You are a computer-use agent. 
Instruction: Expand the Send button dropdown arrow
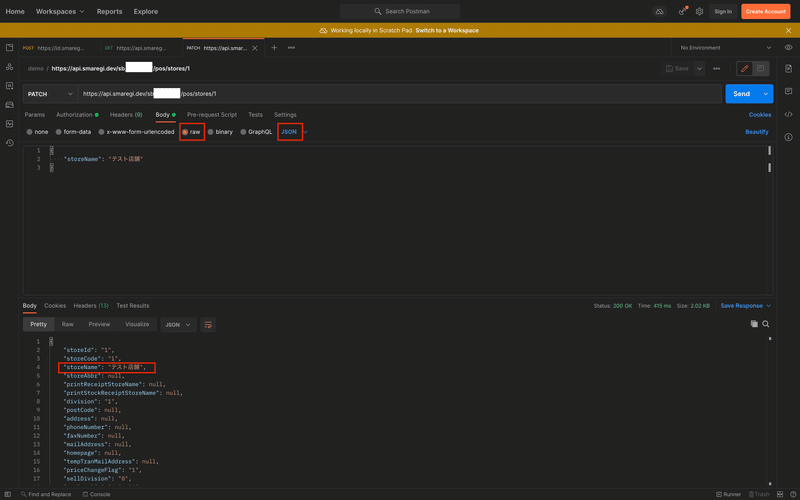click(765, 94)
